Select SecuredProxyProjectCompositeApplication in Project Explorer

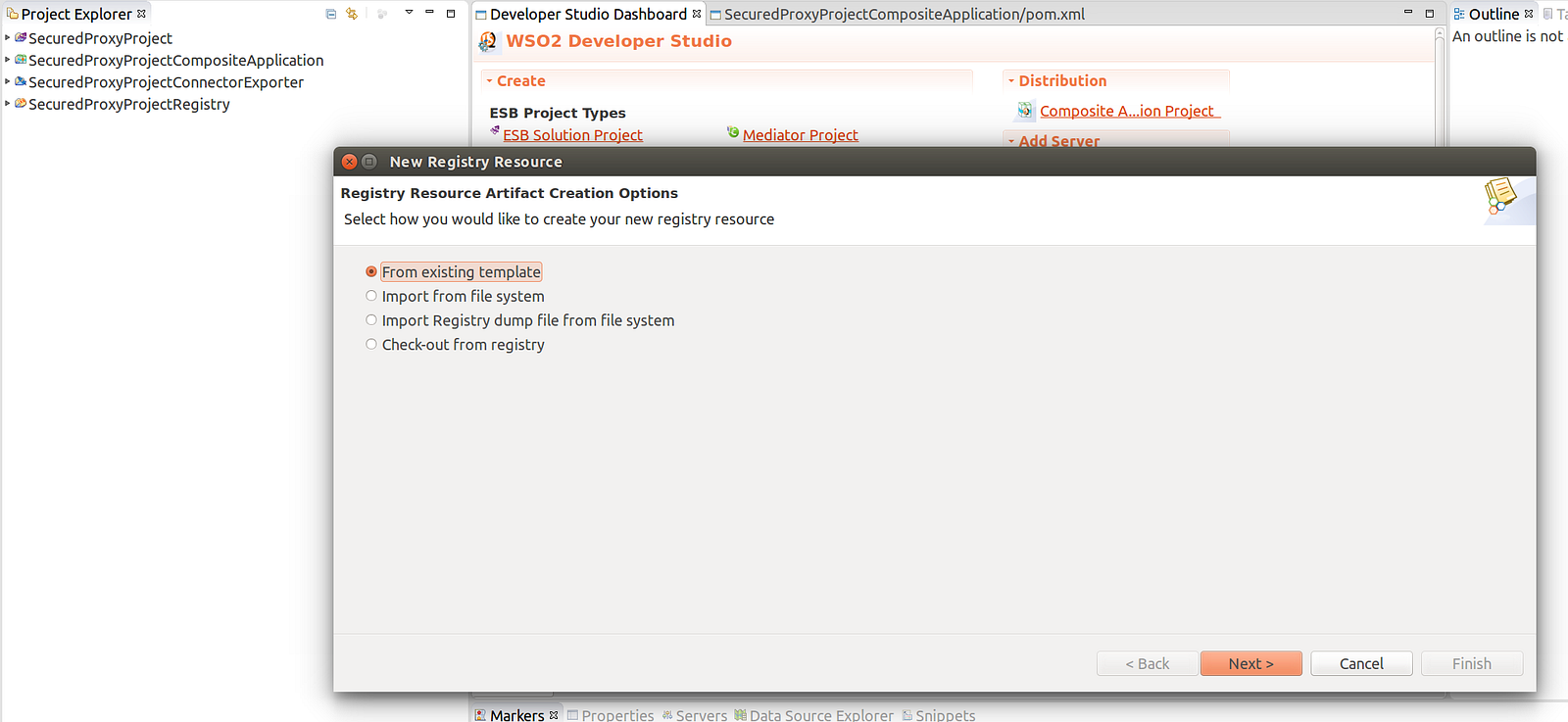coord(175,61)
